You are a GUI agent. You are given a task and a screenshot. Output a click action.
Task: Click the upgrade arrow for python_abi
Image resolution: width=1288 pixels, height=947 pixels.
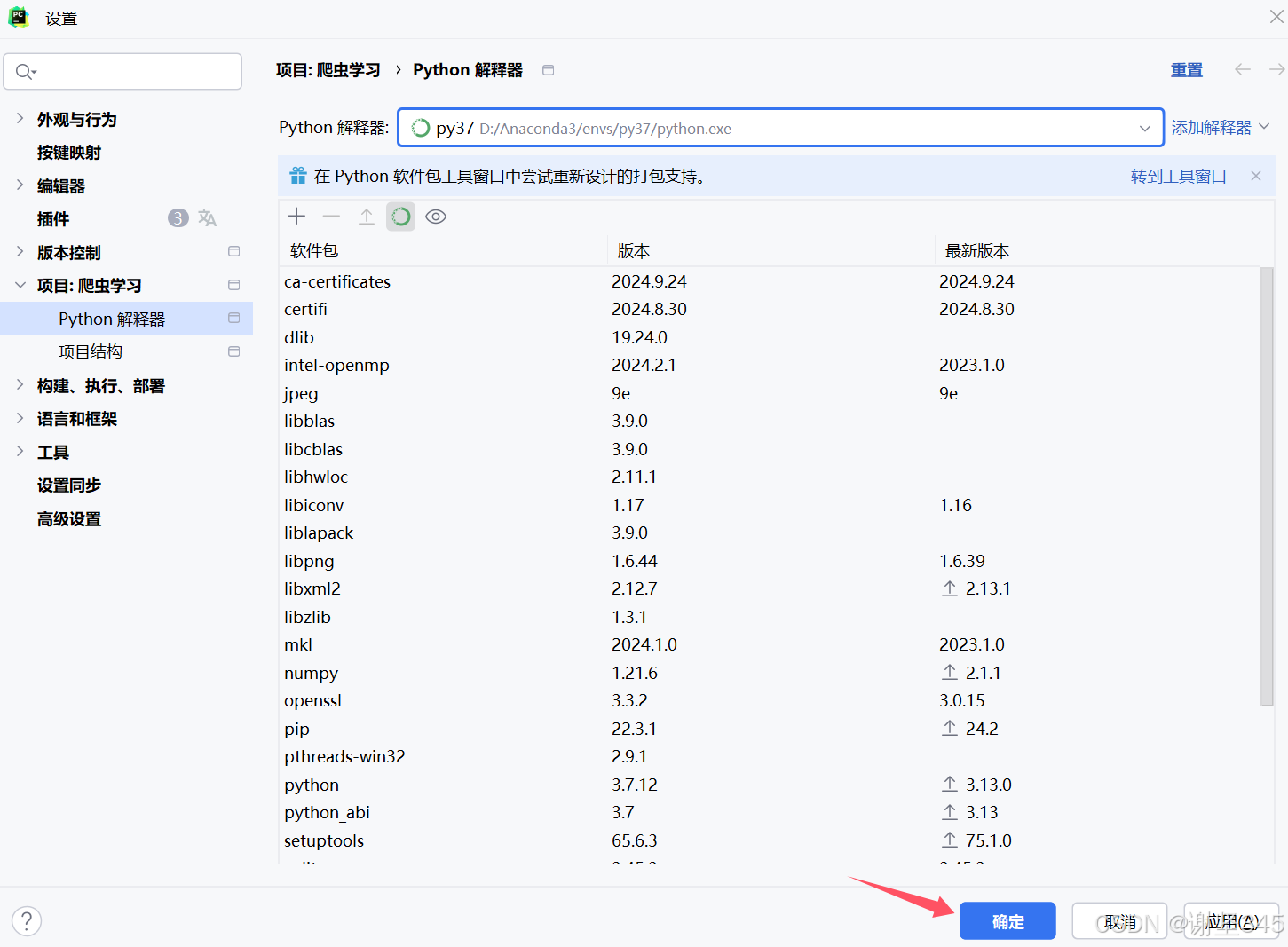tap(950, 812)
